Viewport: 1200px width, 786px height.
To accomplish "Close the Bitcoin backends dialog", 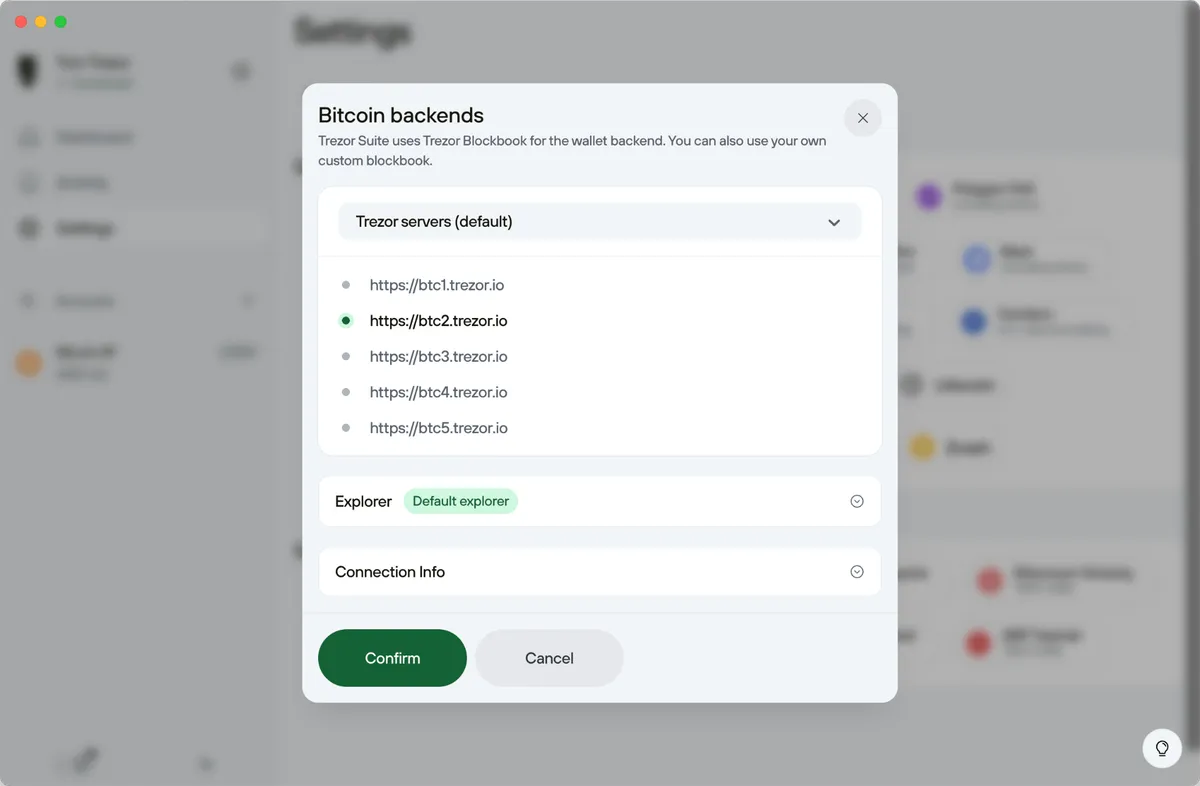I will pos(862,118).
